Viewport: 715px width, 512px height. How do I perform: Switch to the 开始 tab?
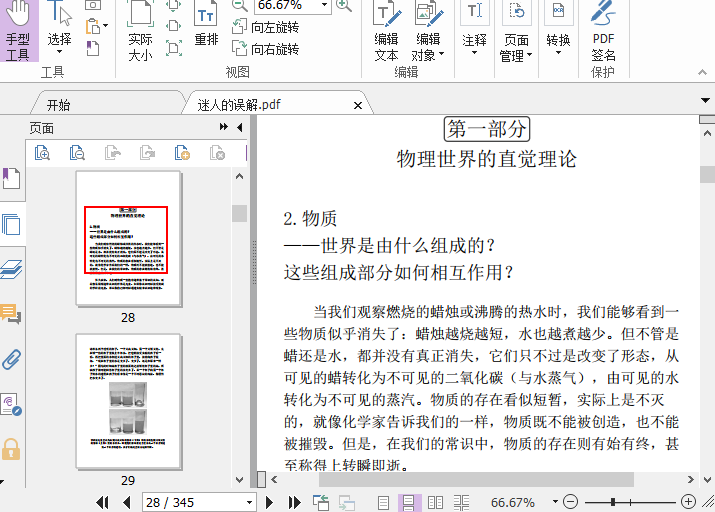[x=58, y=105]
